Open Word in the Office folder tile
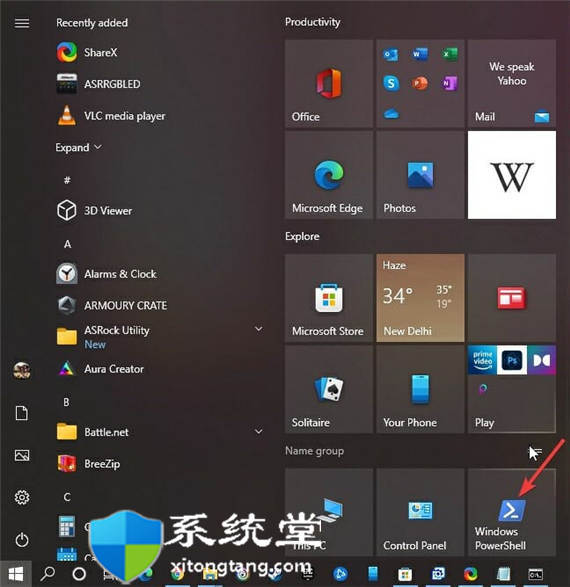This screenshot has height=587, width=570. click(420, 55)
